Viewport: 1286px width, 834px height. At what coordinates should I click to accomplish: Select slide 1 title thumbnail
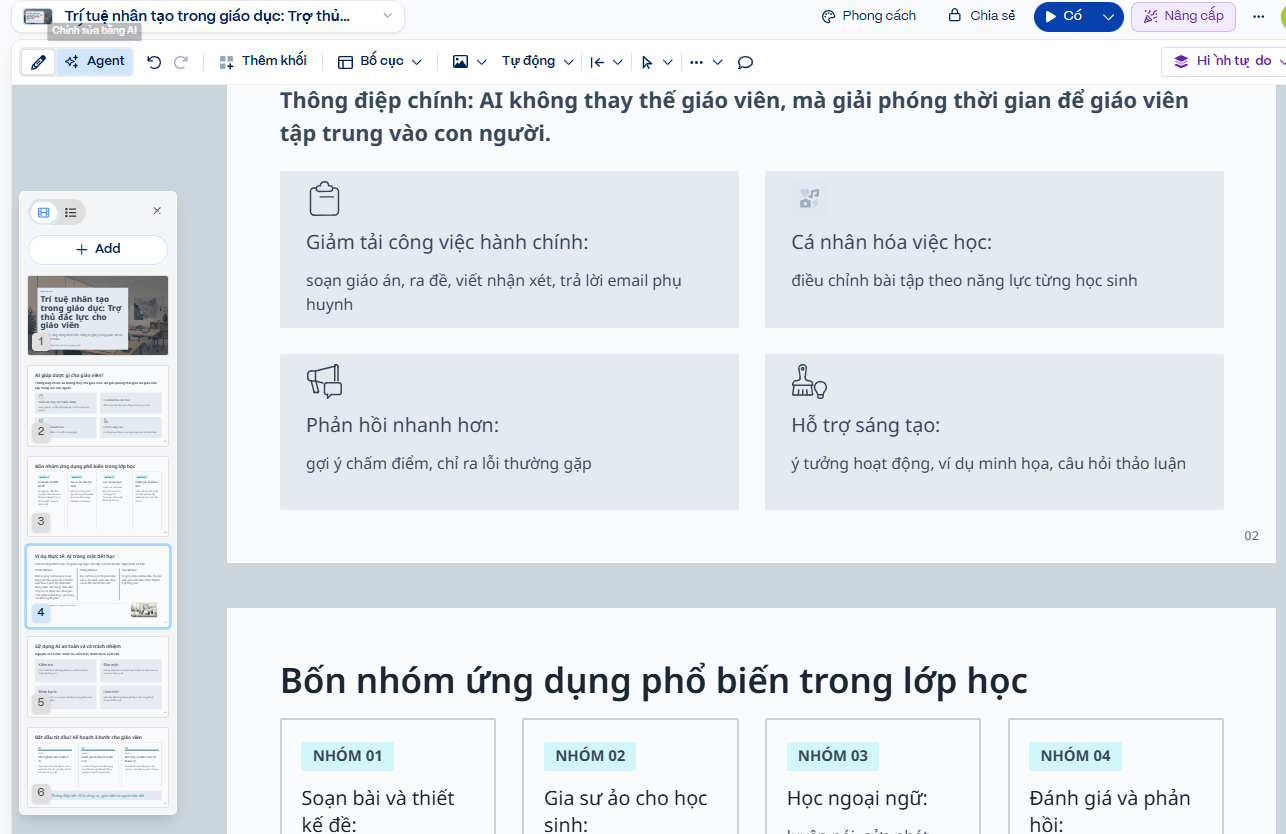click(x=98, y=315)
